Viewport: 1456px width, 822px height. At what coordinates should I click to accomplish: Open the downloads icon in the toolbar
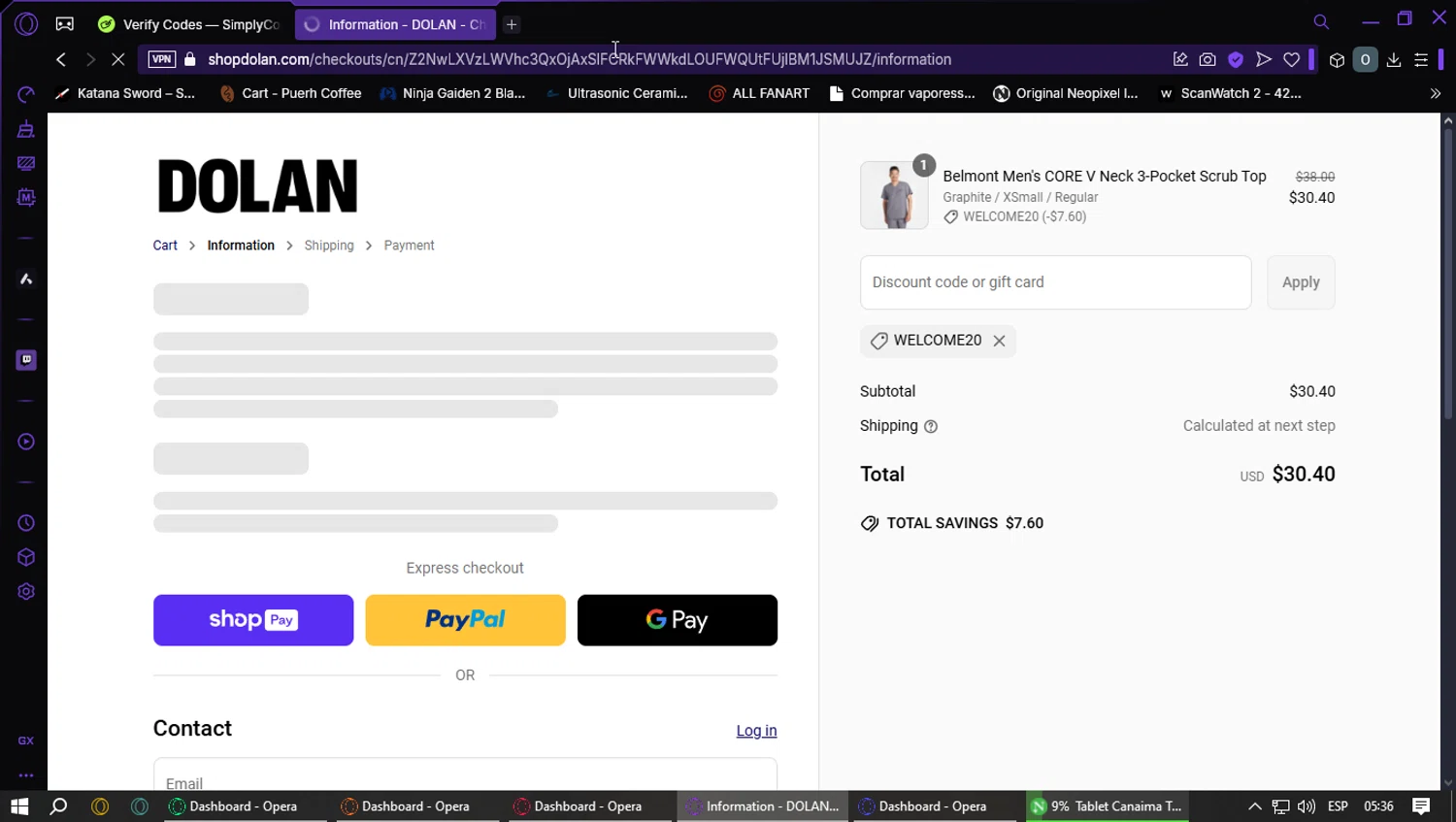click(x=1394, y=59)
